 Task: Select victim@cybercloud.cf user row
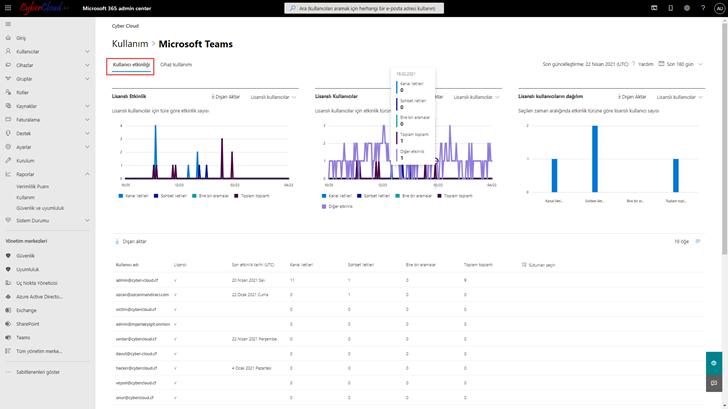click(x=409, y=310)
